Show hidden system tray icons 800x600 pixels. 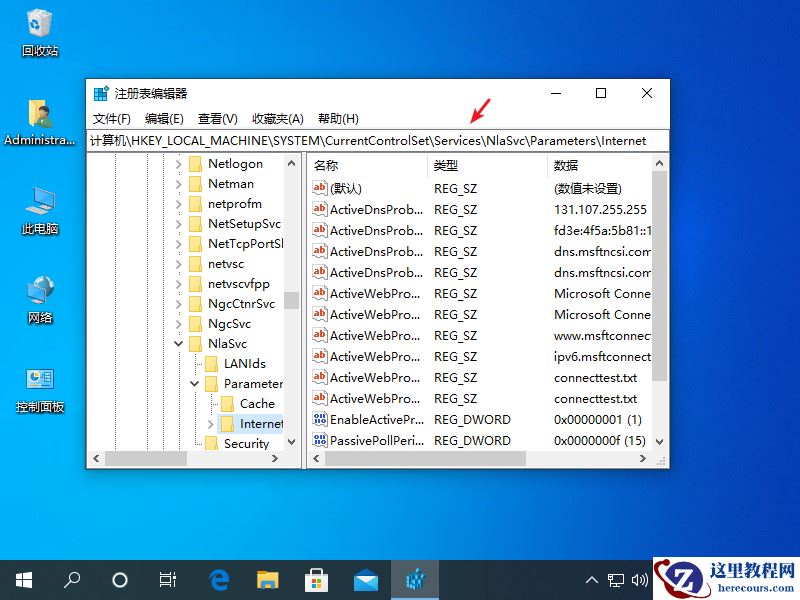[x=592, y=579]
